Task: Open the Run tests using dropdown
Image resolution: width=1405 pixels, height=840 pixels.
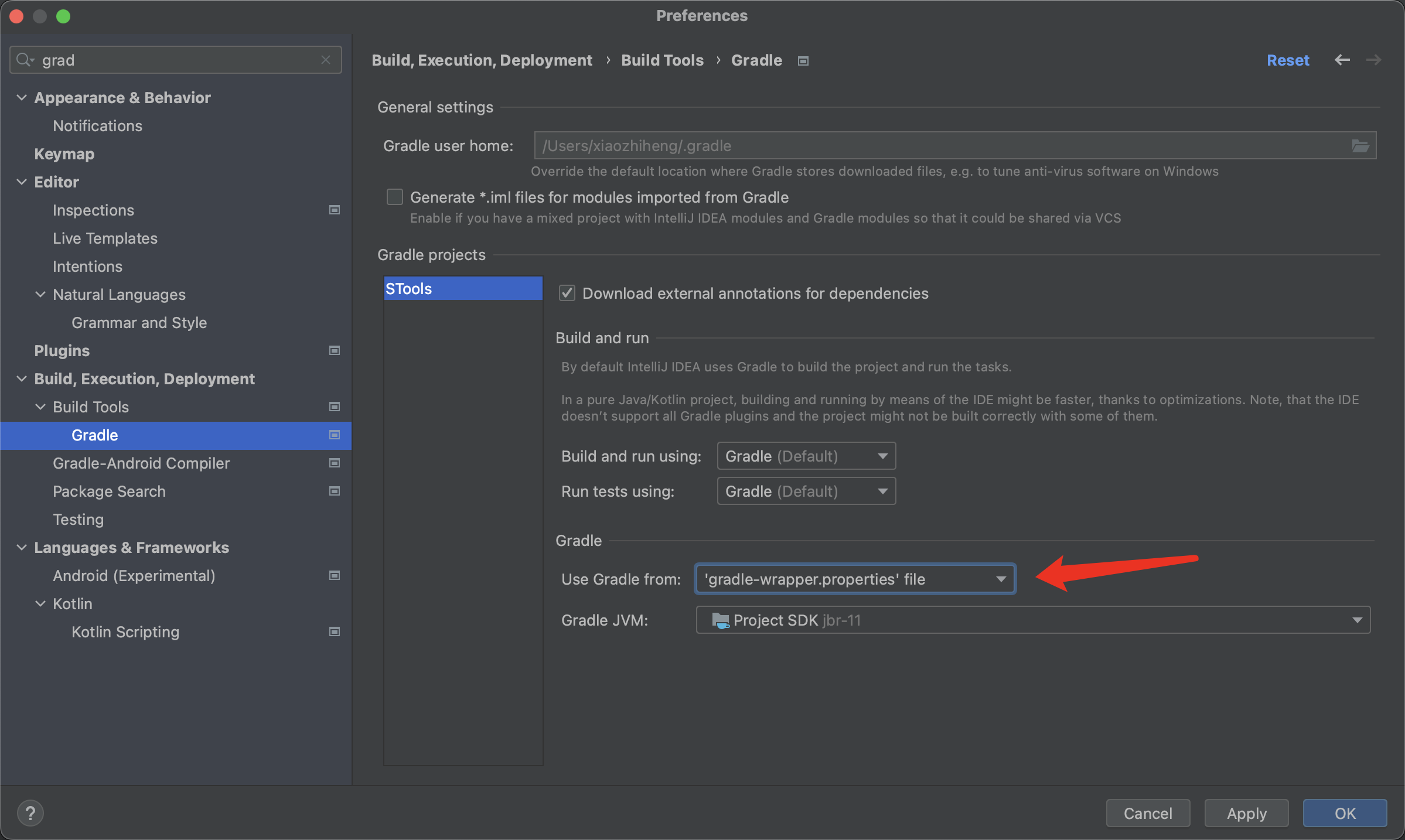Action: [x=806, y=491]
